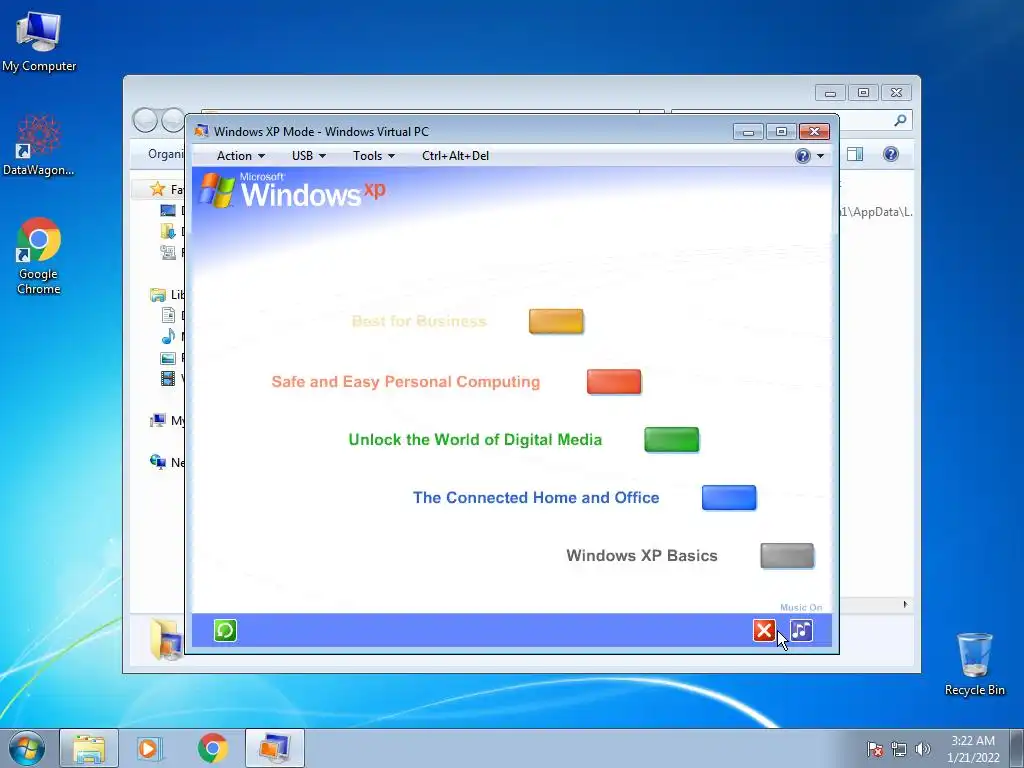Viewport: 1024px width, 768px height.
Task: Click the Explorer search magnifier icon
Action: (x=901, y=120)
